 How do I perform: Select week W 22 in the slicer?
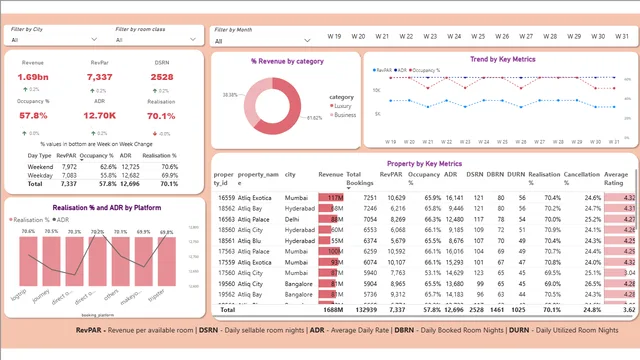click(x=406, y=36)
